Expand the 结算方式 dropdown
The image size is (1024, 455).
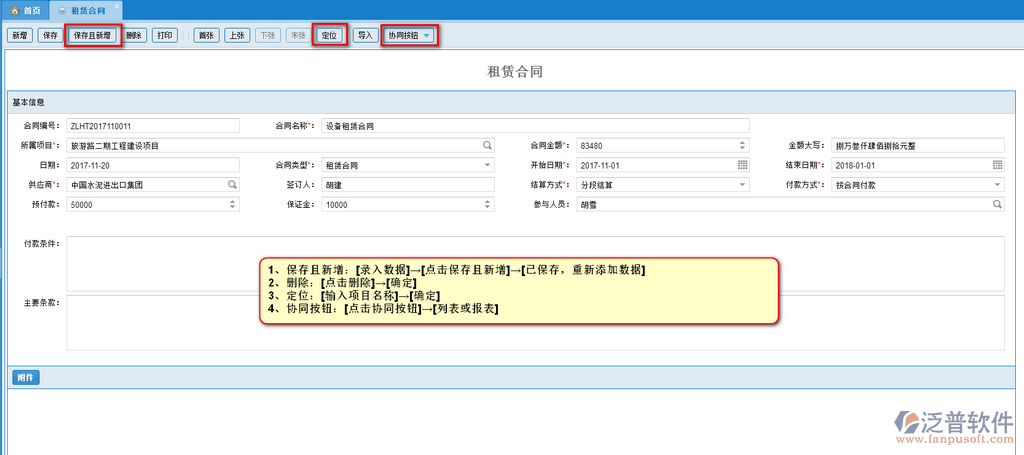tap(742, 185)
